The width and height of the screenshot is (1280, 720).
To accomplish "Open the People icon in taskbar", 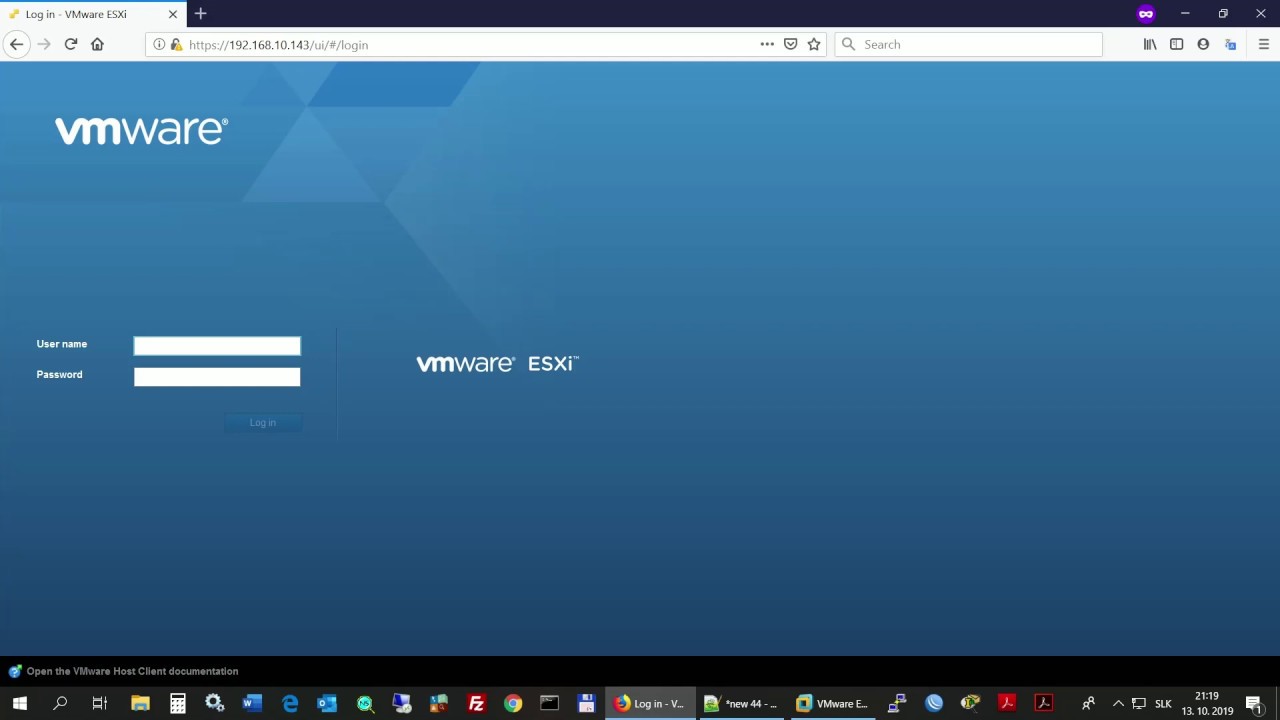I will [x=1088, y=703].
